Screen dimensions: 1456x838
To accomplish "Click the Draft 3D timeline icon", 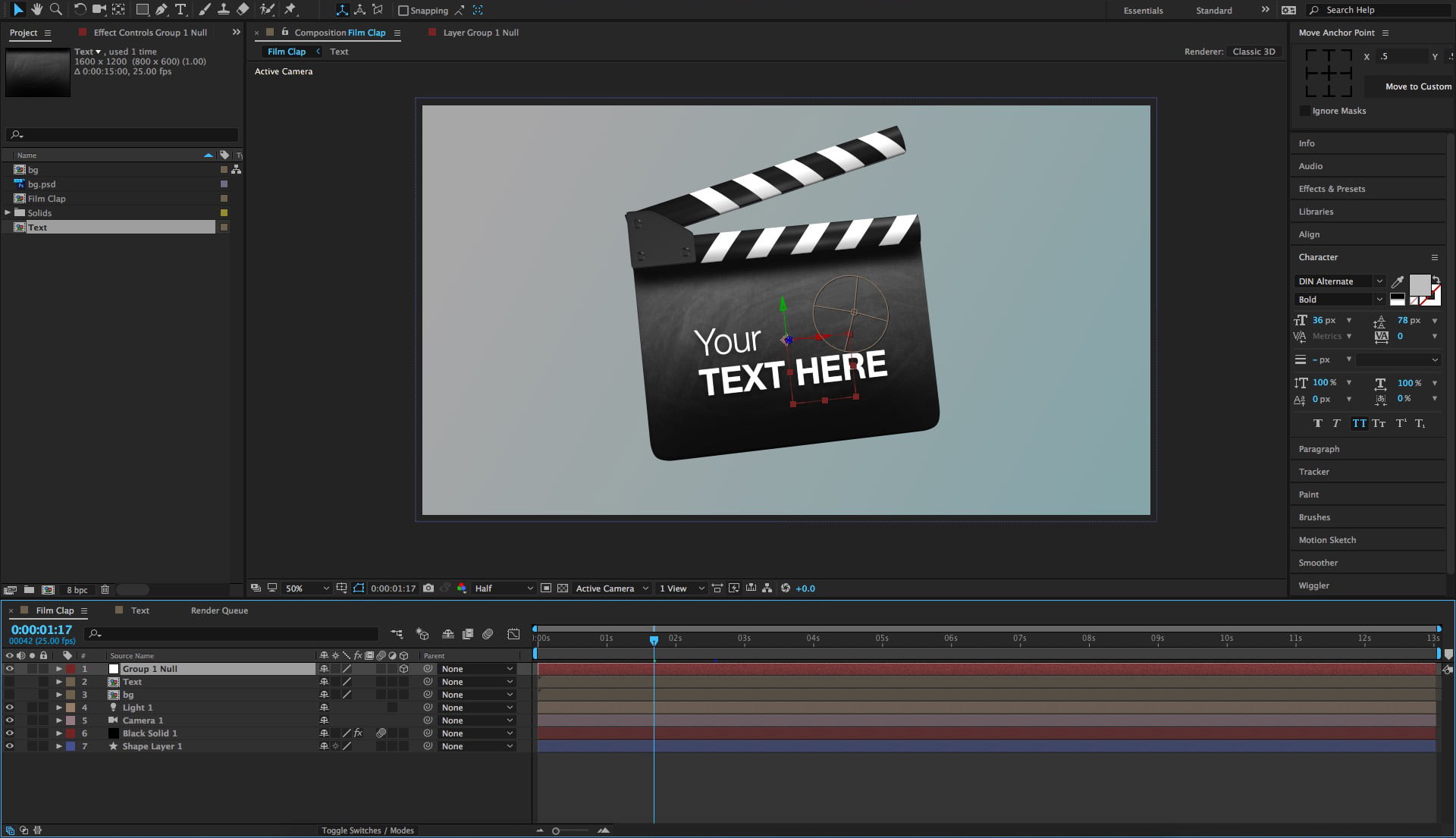I will (x=422, y=634).
